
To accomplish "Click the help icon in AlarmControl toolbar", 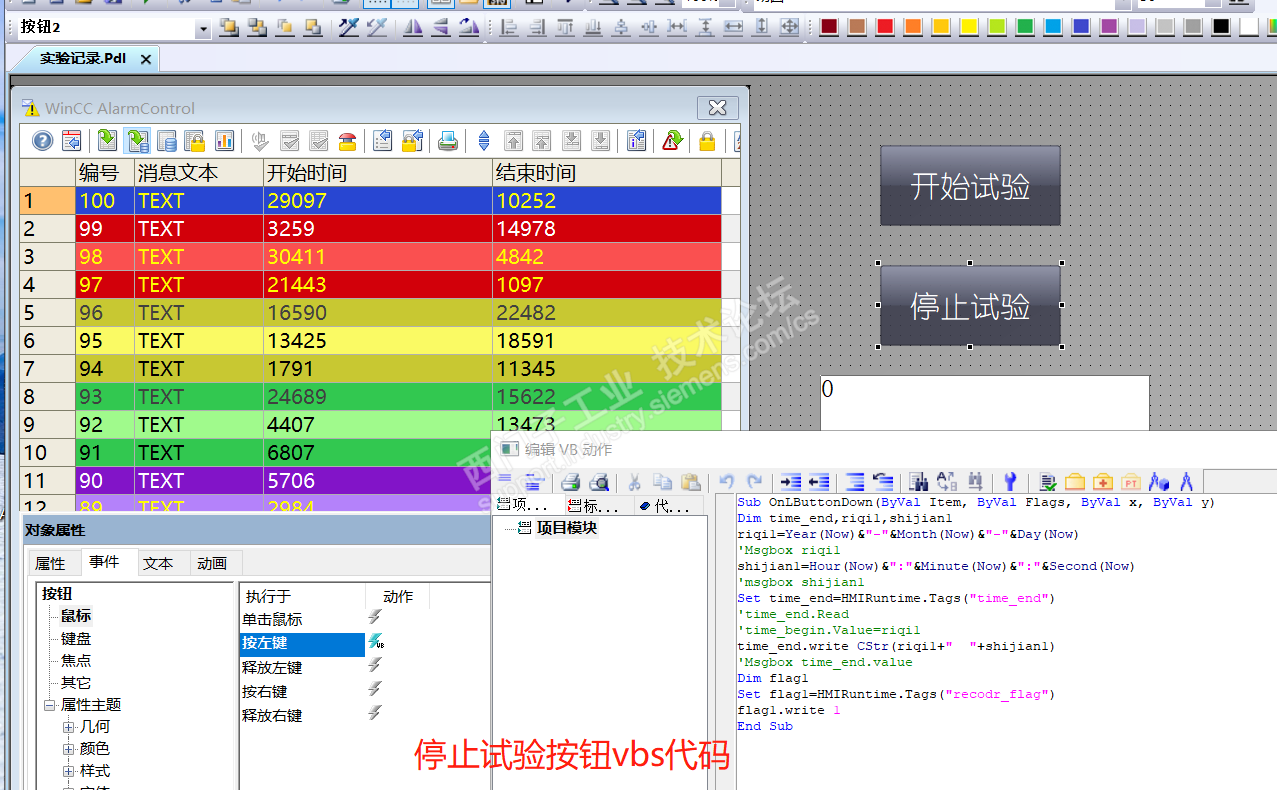I will pyautogui.click(x=42, y=141).
